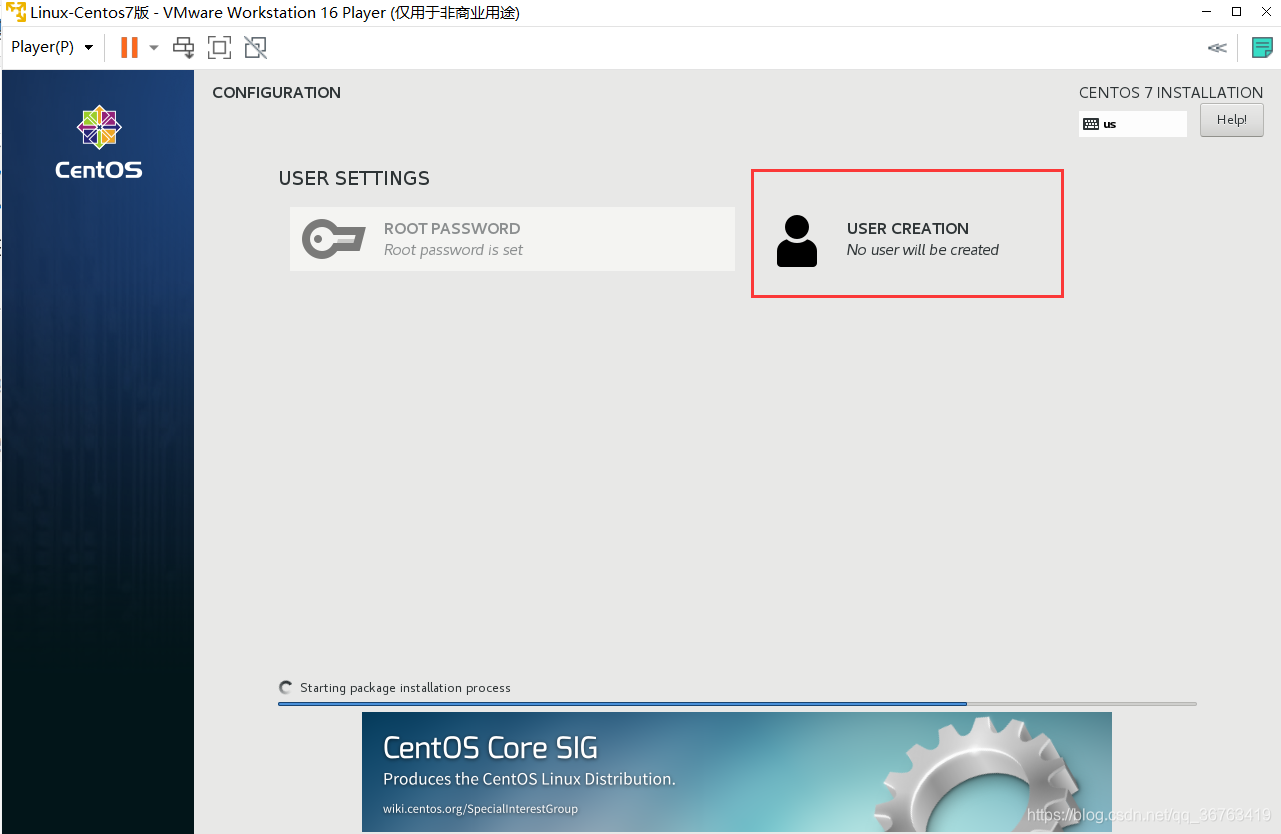The width and height of the screenshot is (1281, 834).
Task: Expand the power options dropdown arrow
Action: click(x=154, y=47)
